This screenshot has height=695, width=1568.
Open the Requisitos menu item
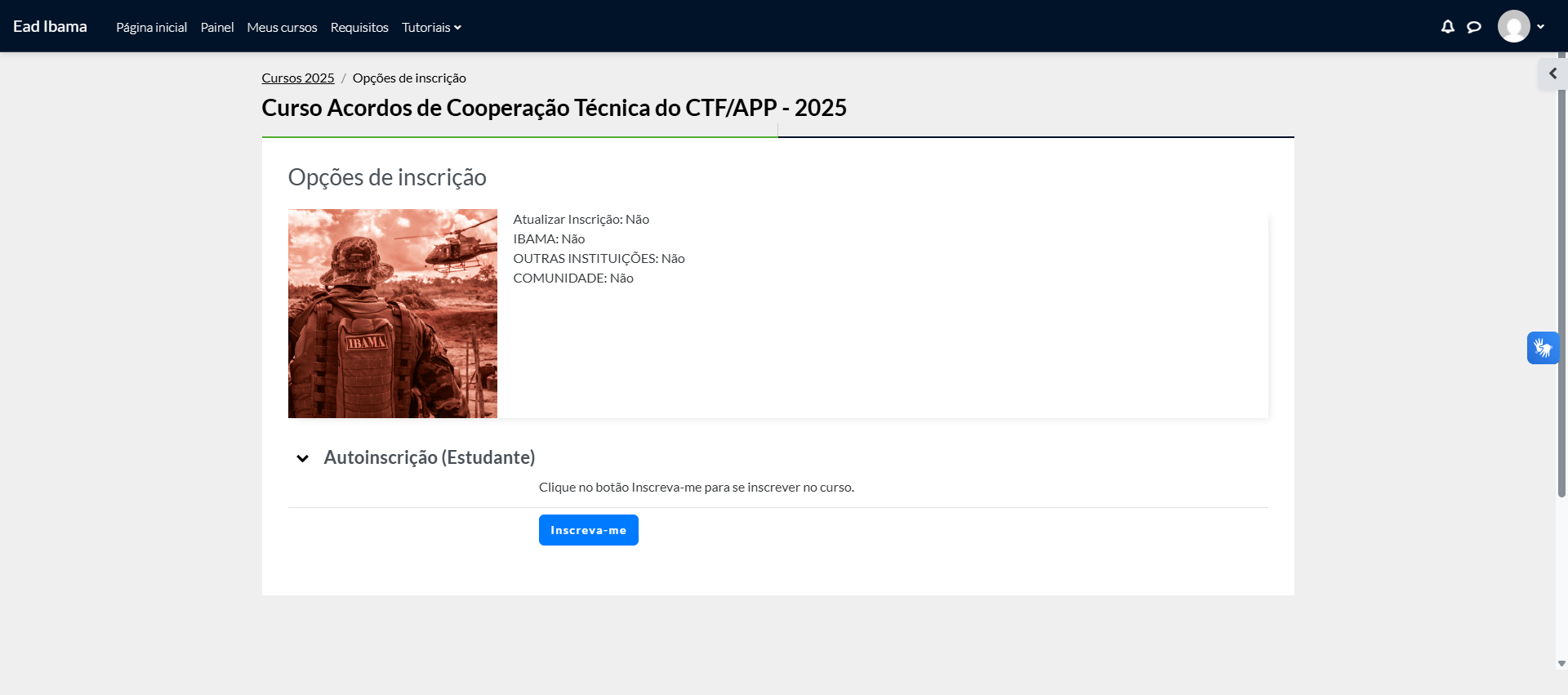(359, 27)
